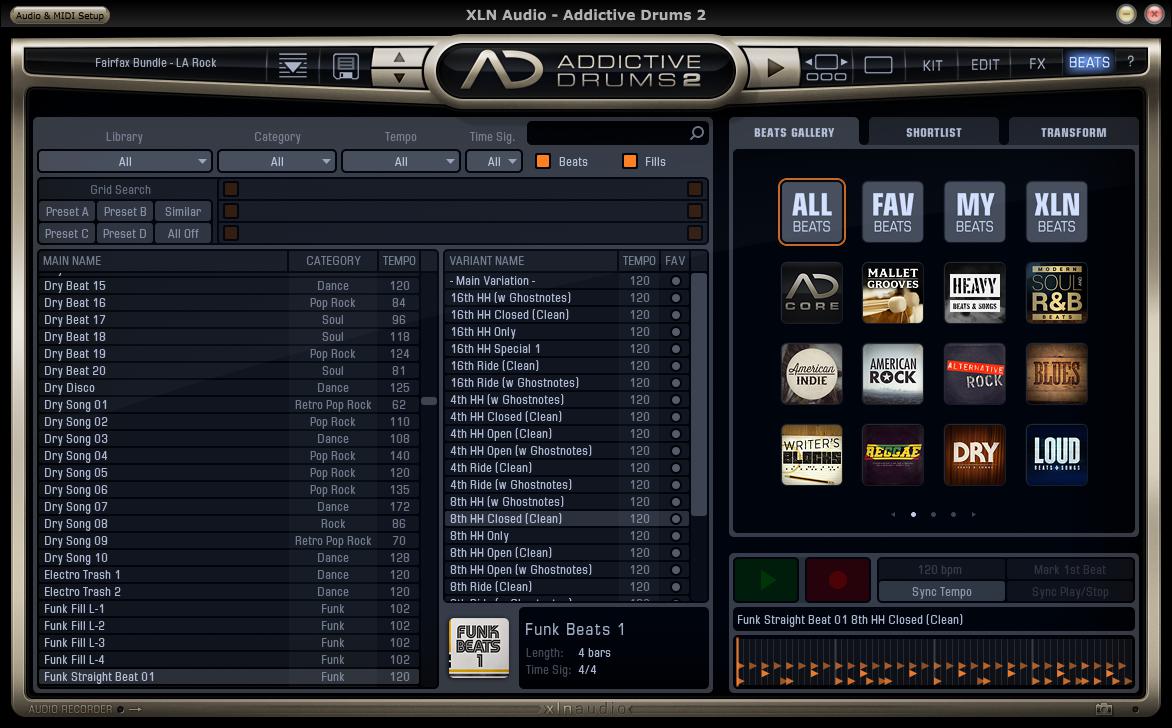Switch to the EDIT page
Screen dimensions: 1172x728
pyautogui.click(x=984, y=65)
